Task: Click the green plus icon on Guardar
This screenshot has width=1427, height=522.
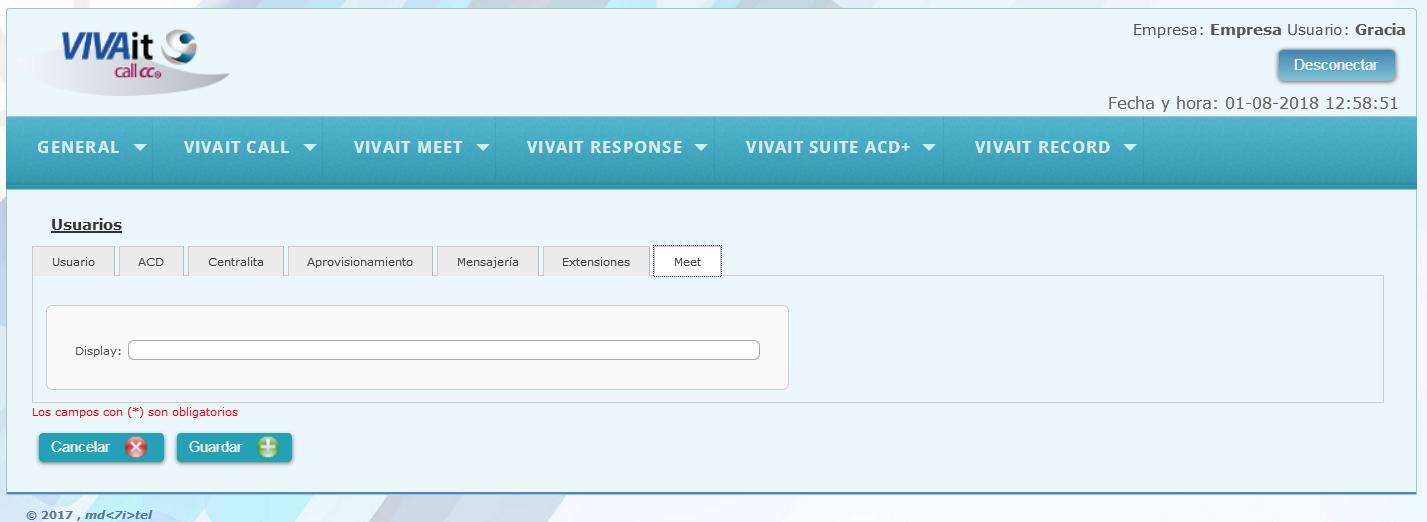Action: click(267, 448)
